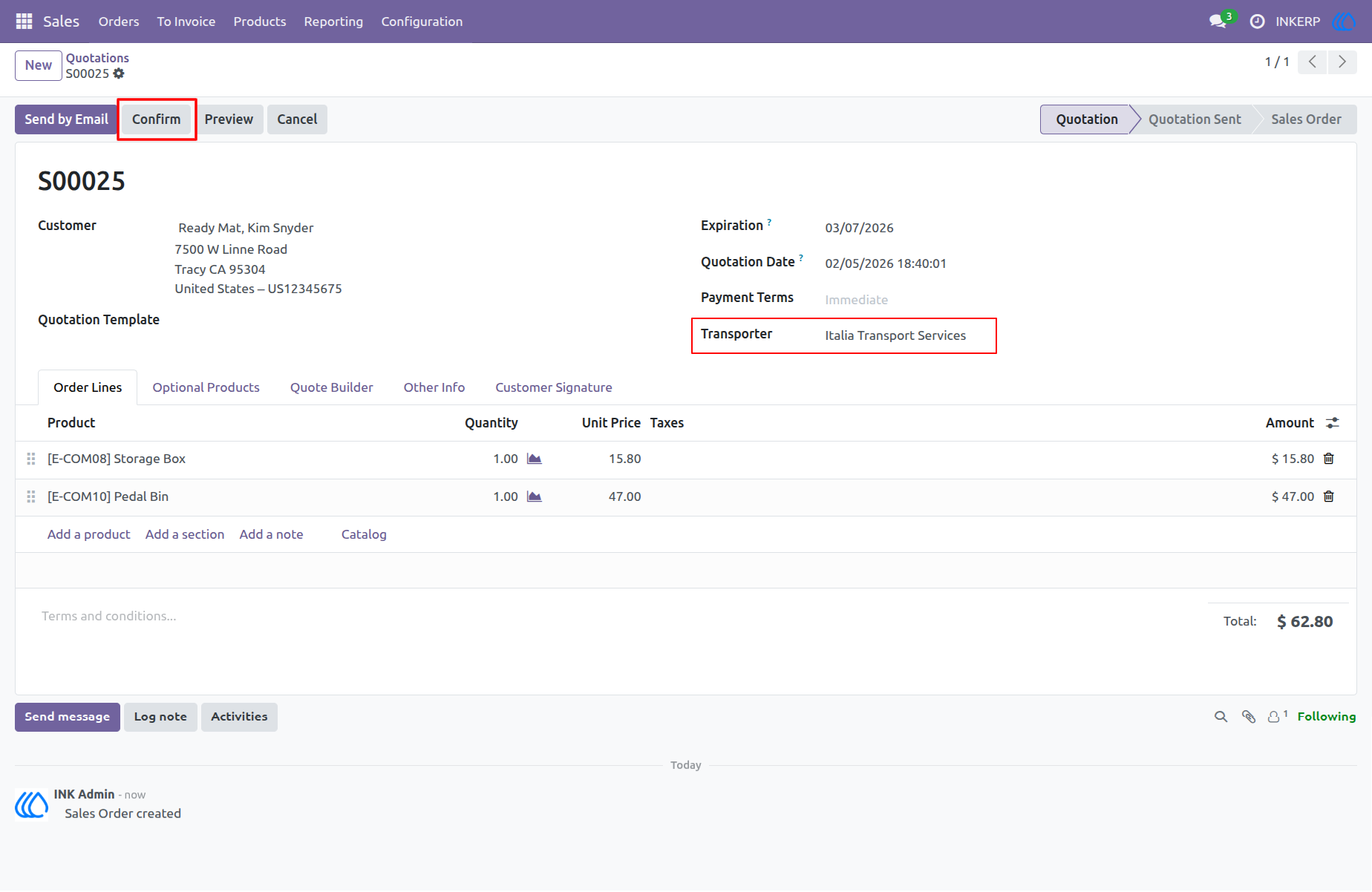Click Add a product link
Image resolution: width=1372 pixels, height=892 pixels.
[x=88, y=534]
